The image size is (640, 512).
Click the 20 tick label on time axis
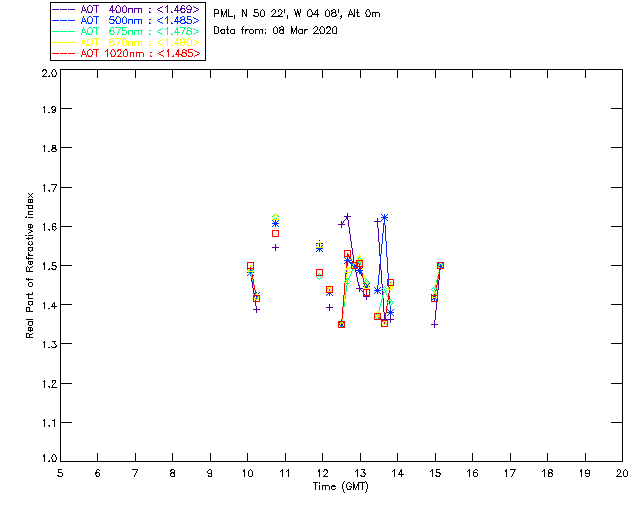[621, 473]
